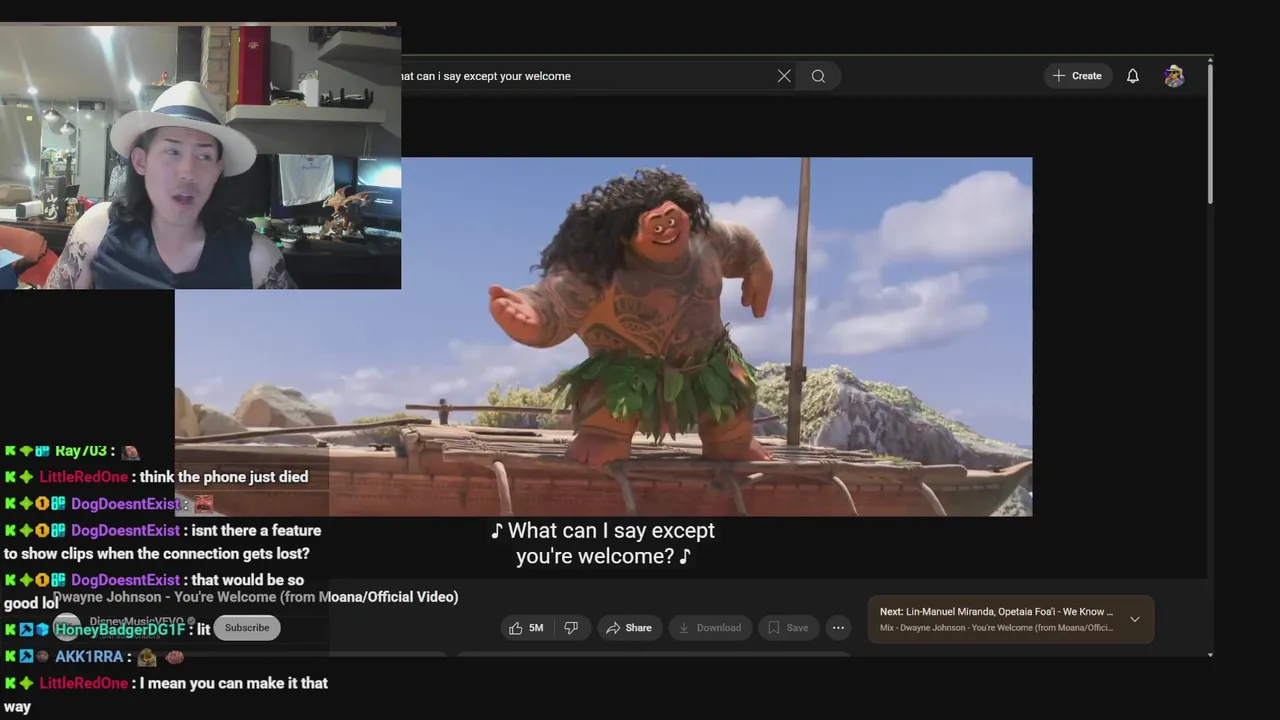Like the video with thumbs up
This screenshot has width=1280, height=720.
point(526,628)
